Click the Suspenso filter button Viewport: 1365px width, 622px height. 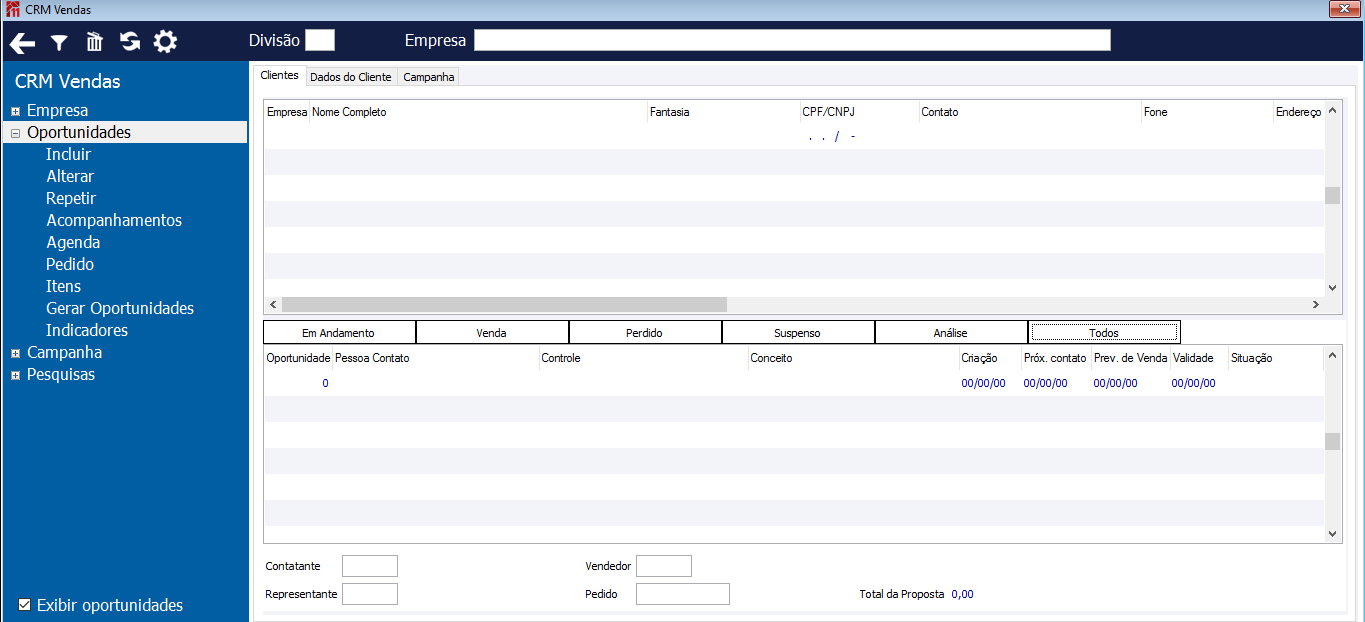798,333
